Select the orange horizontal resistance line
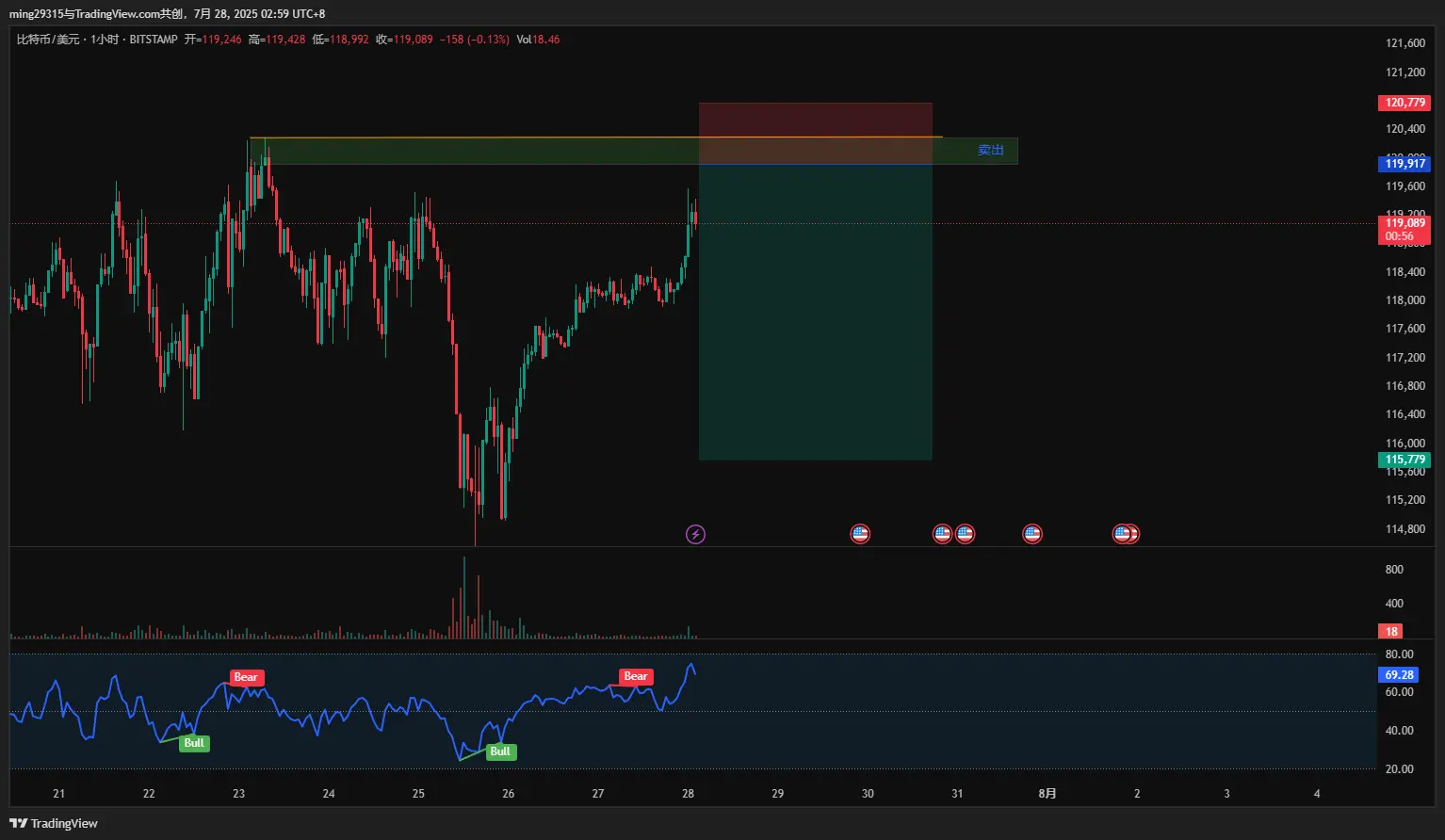This screenshot has width=1445, height=840. [x=595, y=137]
